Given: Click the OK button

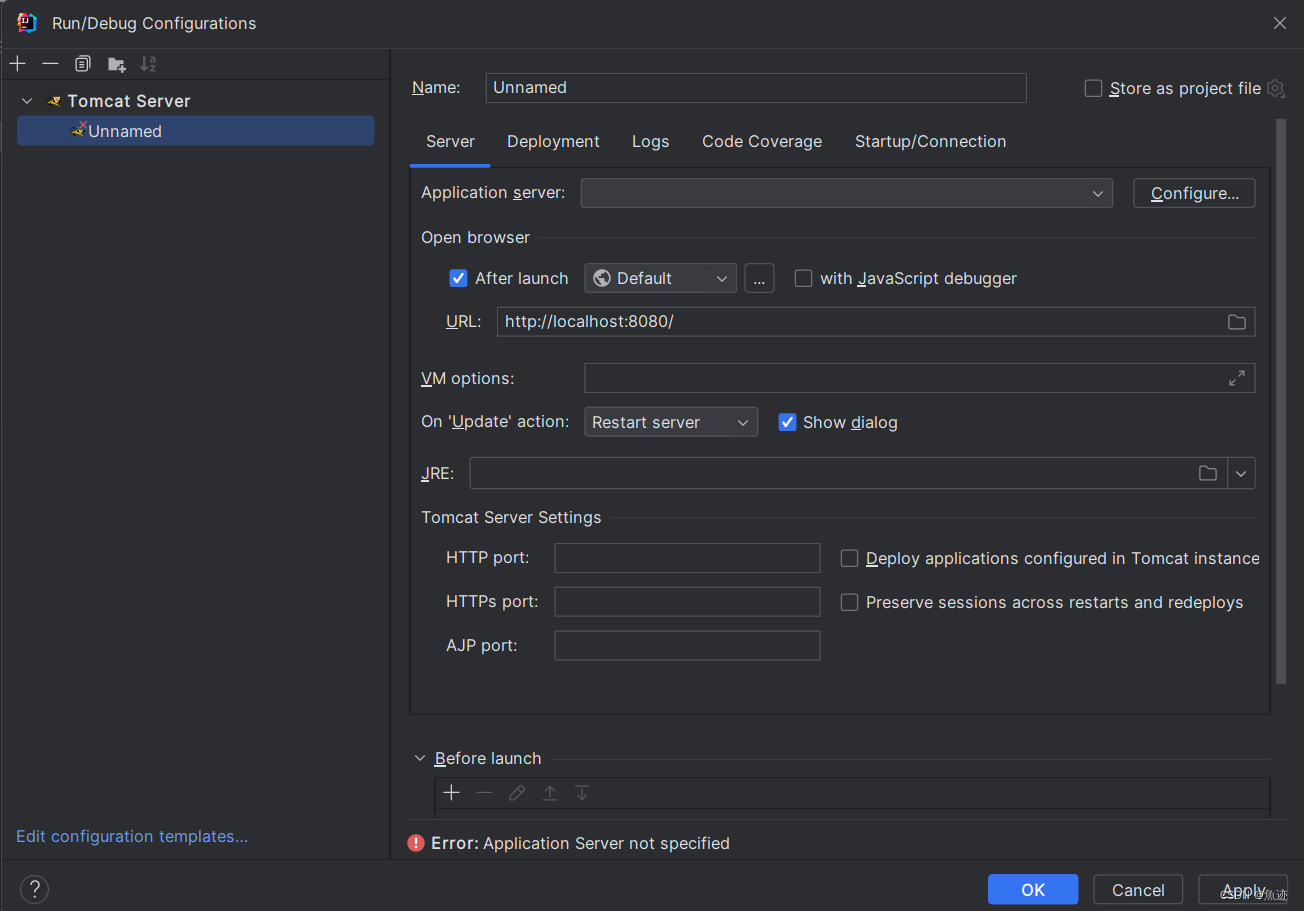Looking at the screenshot, I should pos(1033,889).
